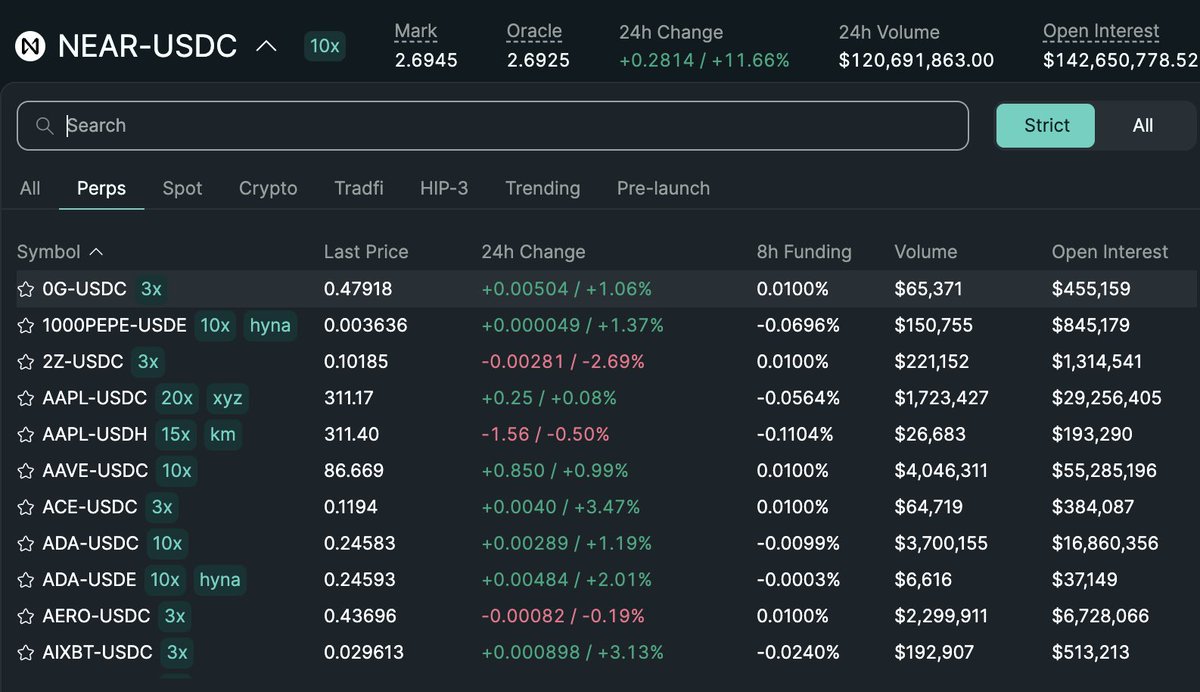Favorite AAPL-USDC using the star
The width and height of the screenshot is (1200, 692).
(x=26, y=398)
